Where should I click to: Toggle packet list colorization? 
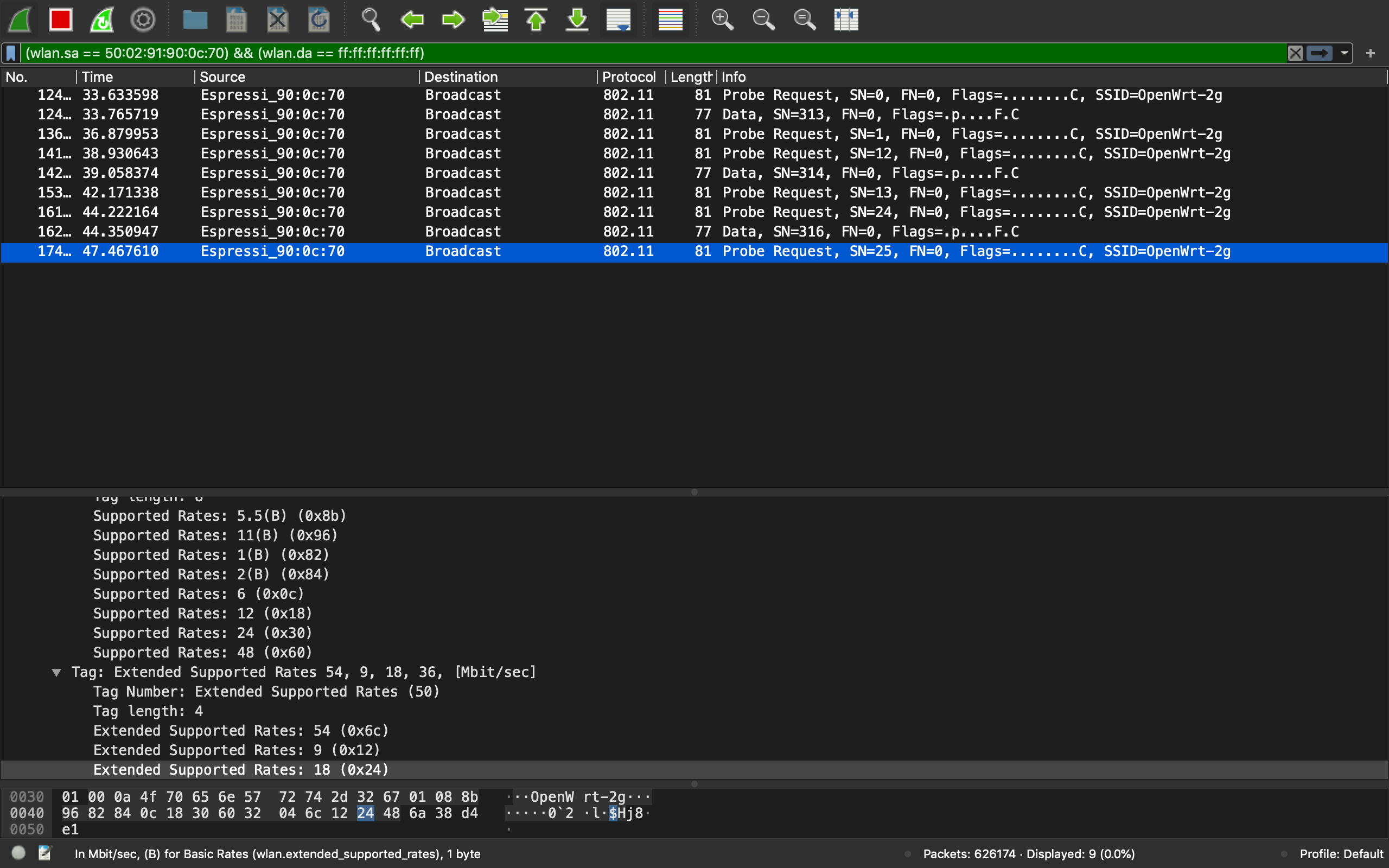click(x=670, y=20)
